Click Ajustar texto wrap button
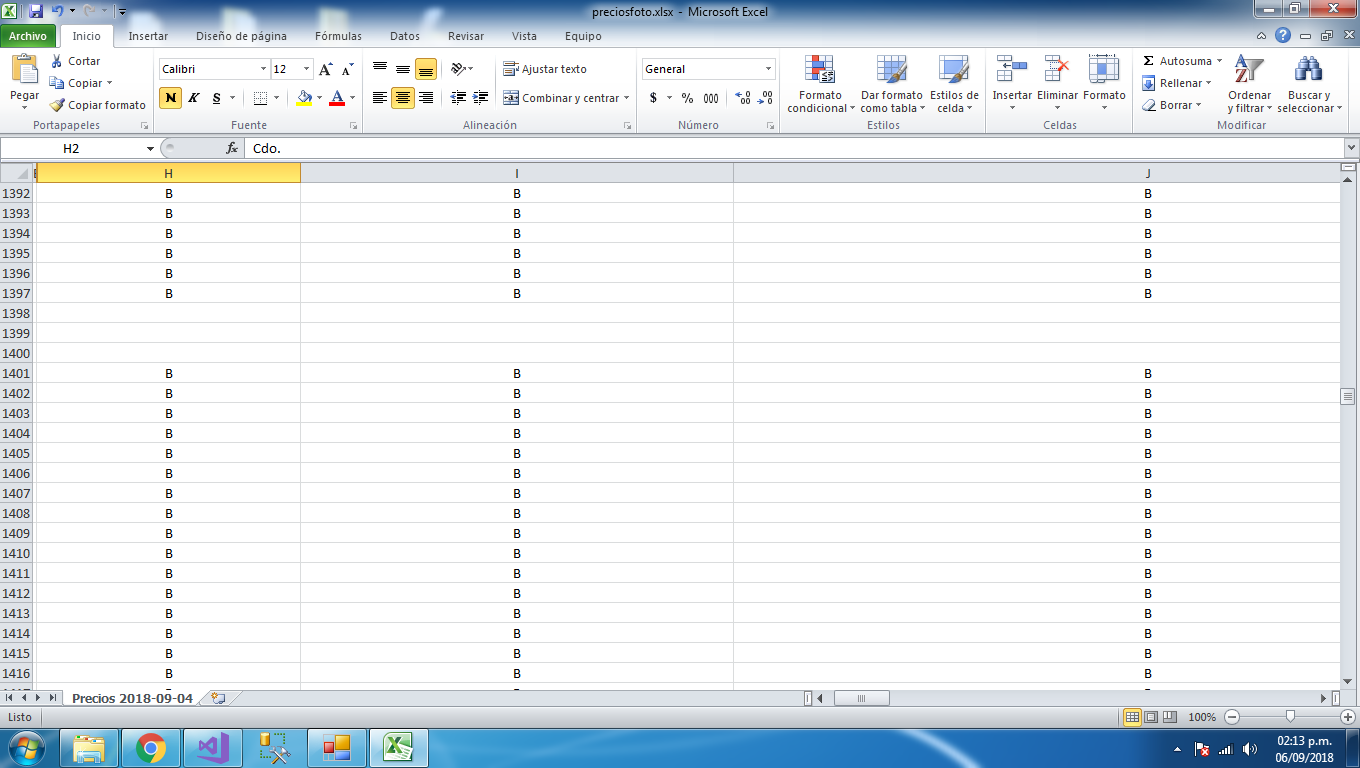Viewport: 1360px width, 768px height. click(x=545, y=69)
